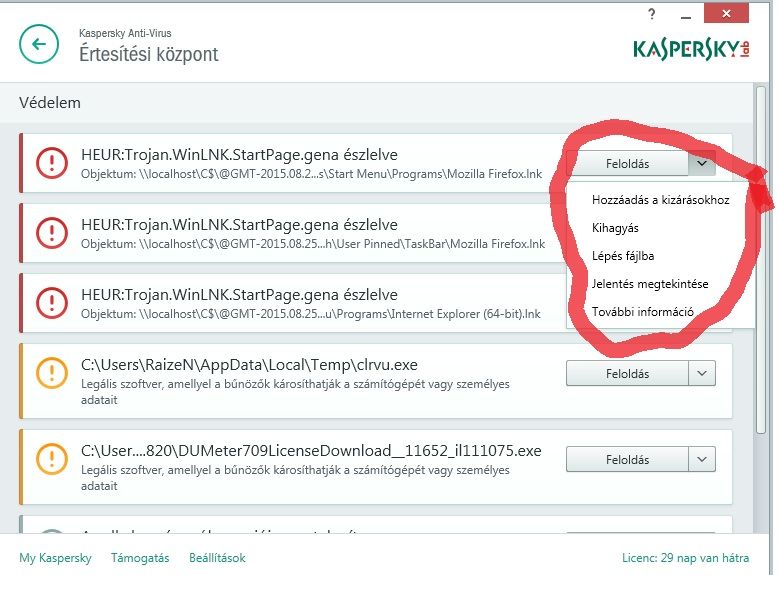Viewport: 778px width, 594px height.
Task: Select 'Kihagyás' menu entry
Action: pyautogui.click(x=615, y=228)
